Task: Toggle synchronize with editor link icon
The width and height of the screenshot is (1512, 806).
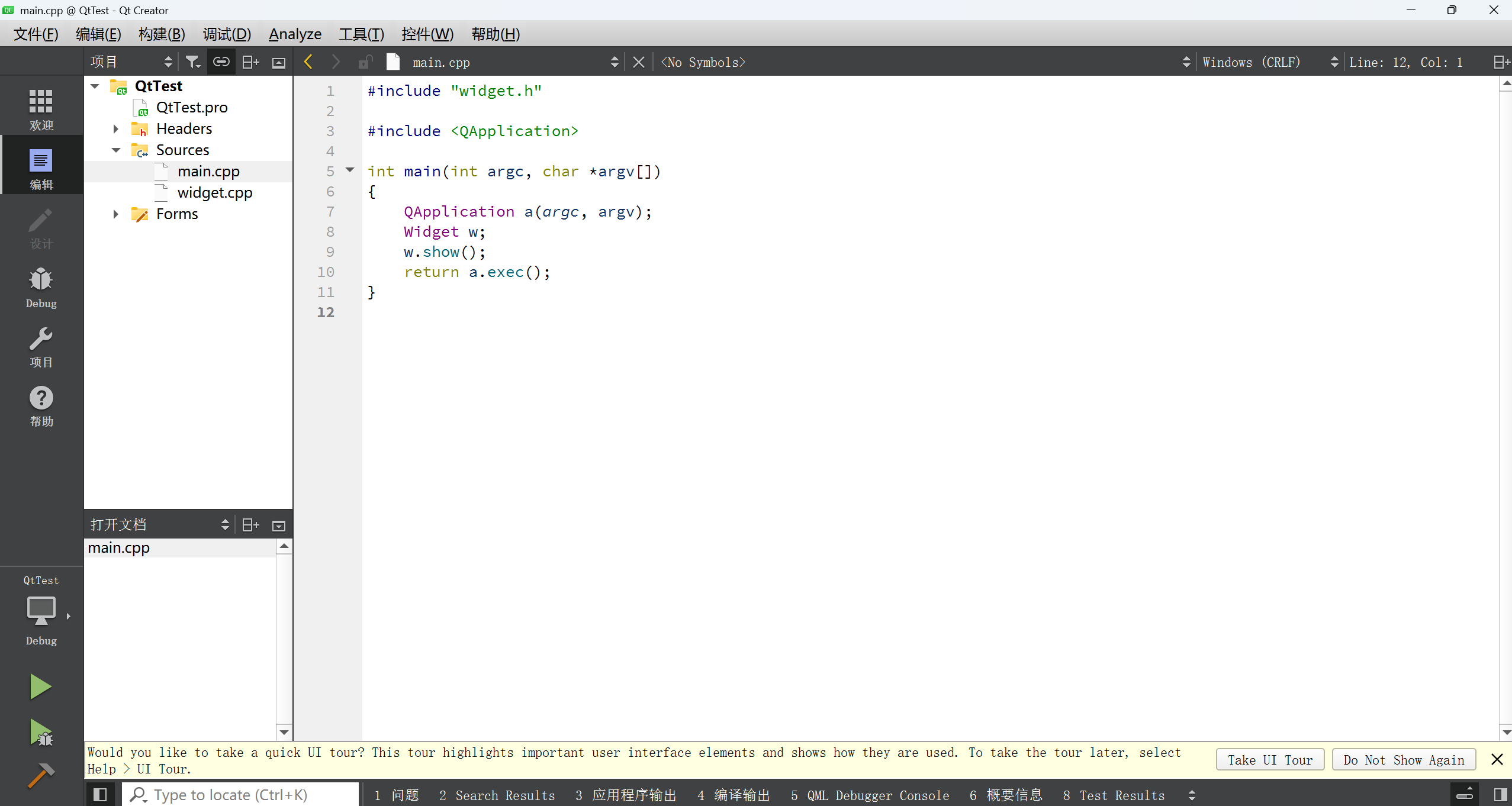Action: 221,62
